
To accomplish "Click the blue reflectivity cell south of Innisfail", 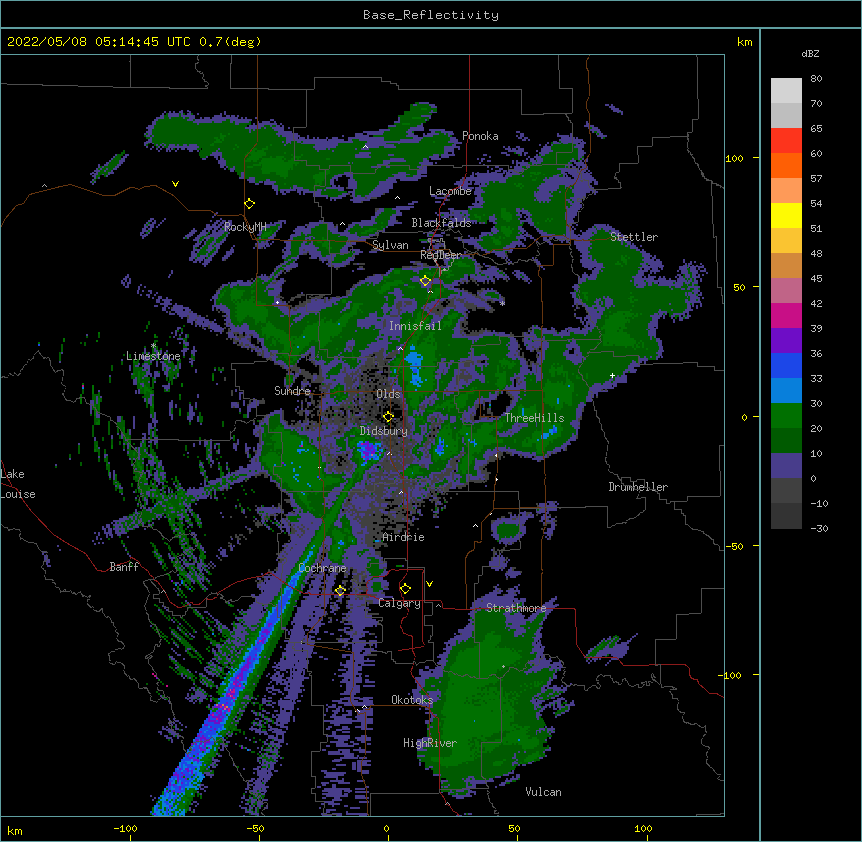I will pos(414,367).
